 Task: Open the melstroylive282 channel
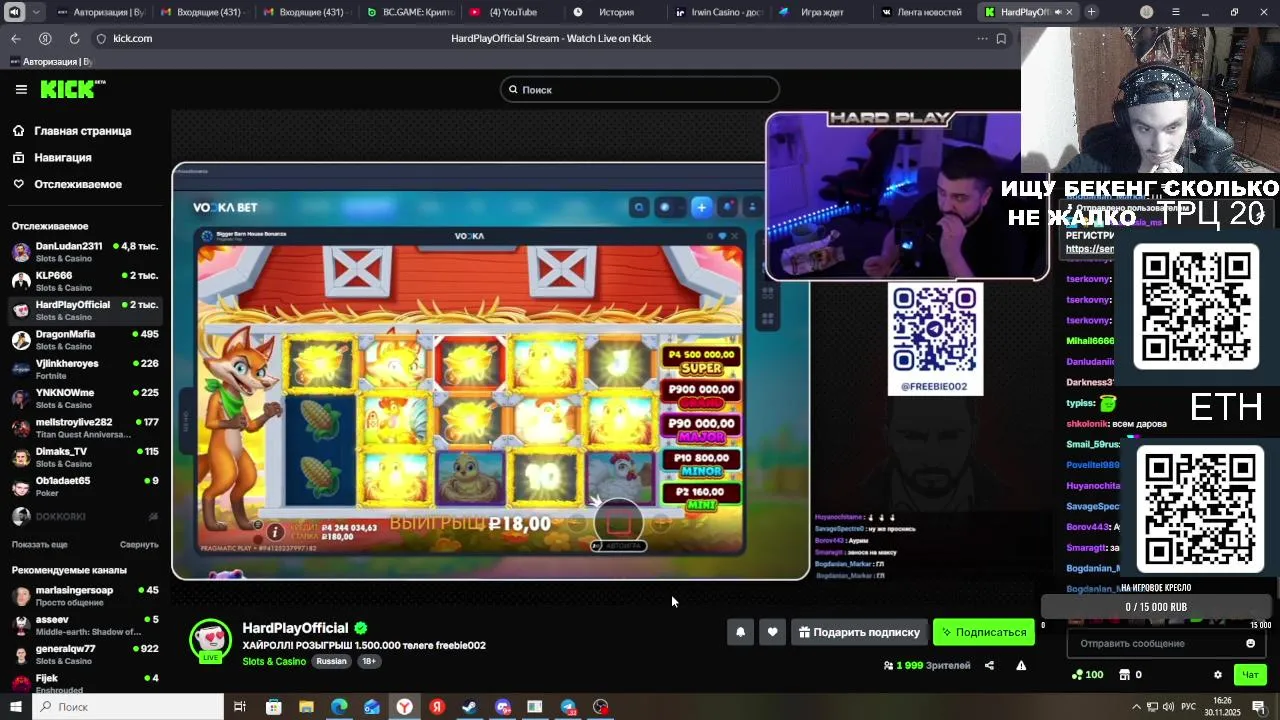pos(84,428)
